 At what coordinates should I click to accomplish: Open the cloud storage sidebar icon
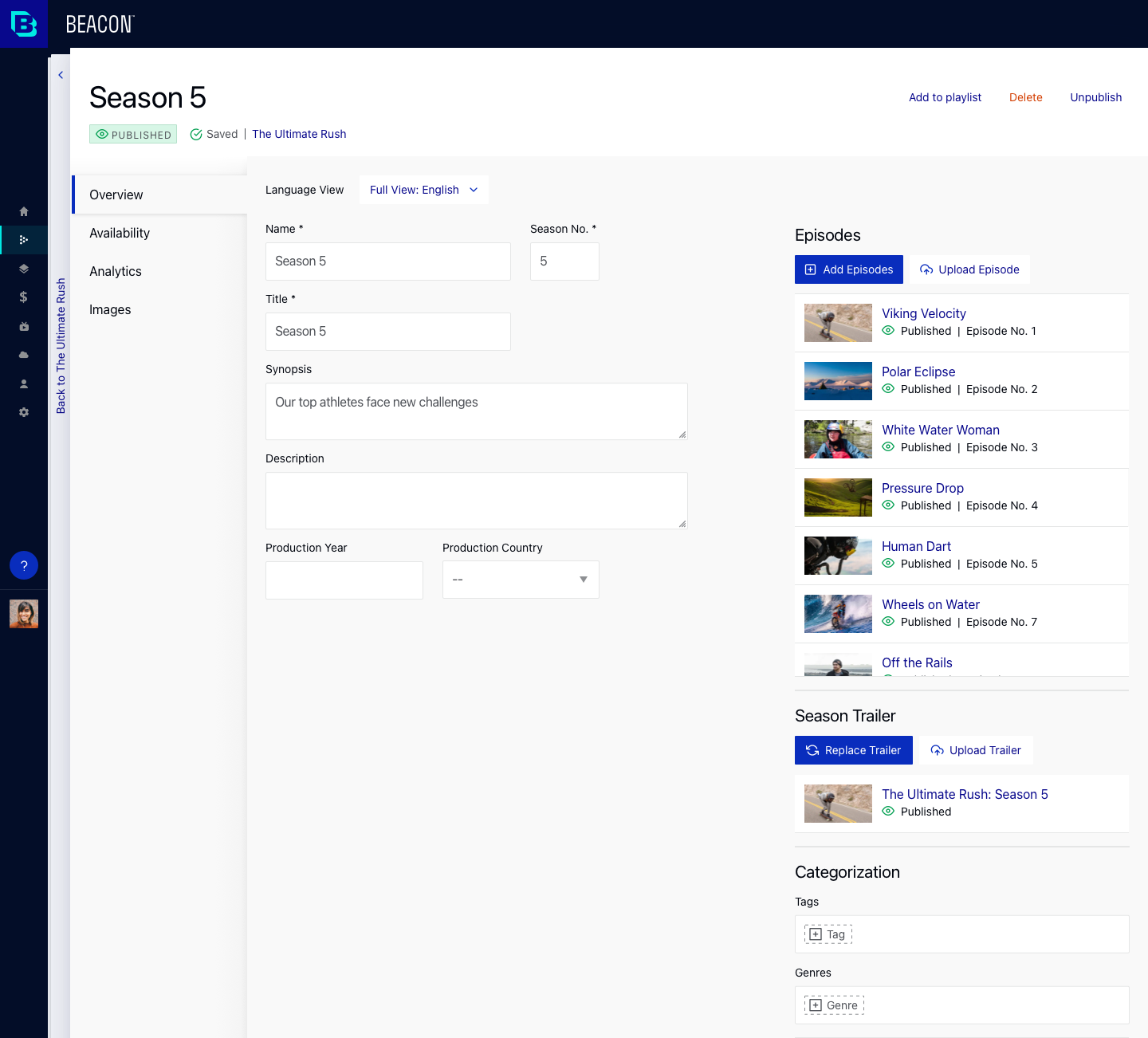(x=24, y=355)
